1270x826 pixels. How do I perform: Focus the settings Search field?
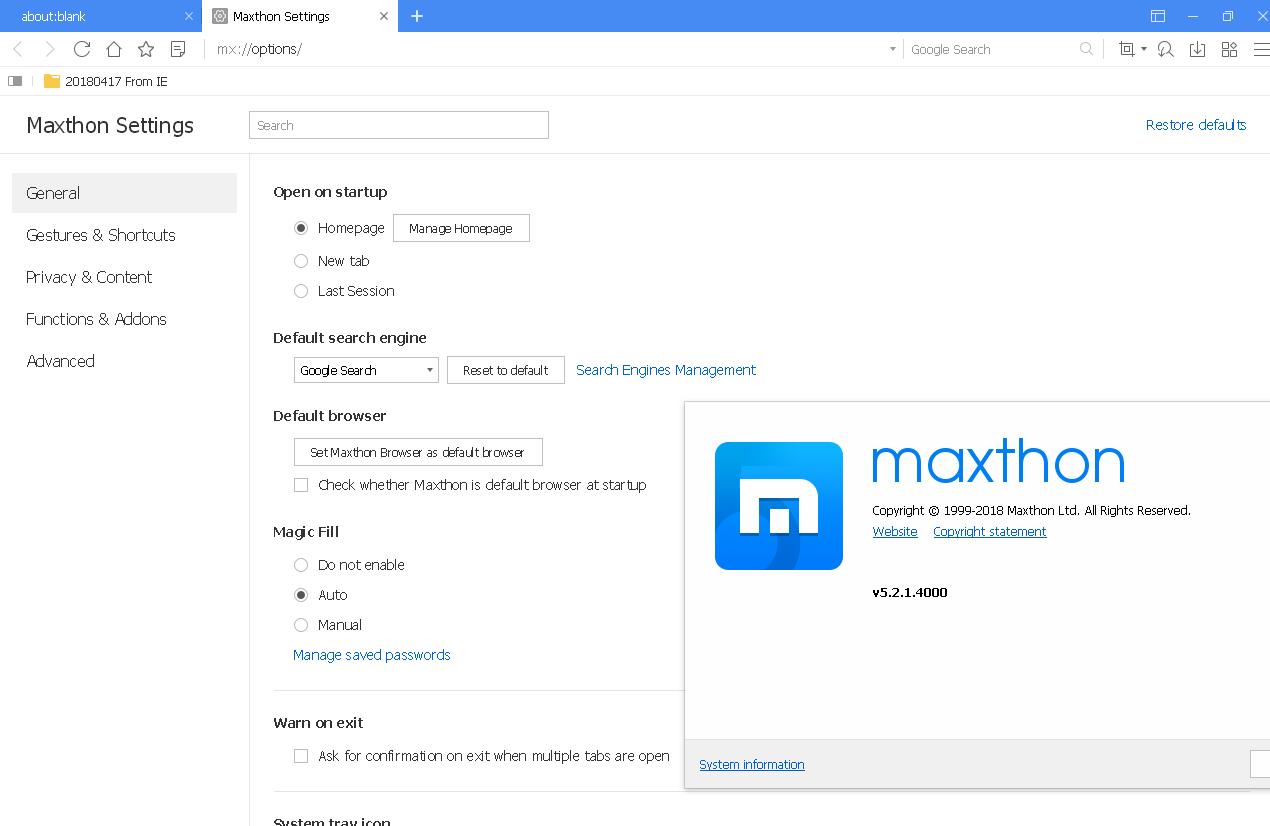point(399,125)
